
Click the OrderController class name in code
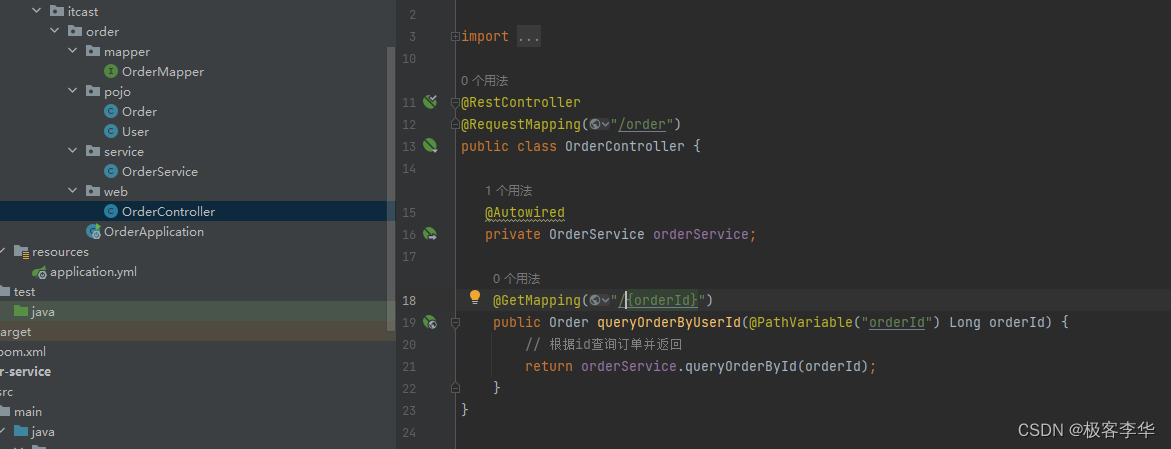pos(624,146)
